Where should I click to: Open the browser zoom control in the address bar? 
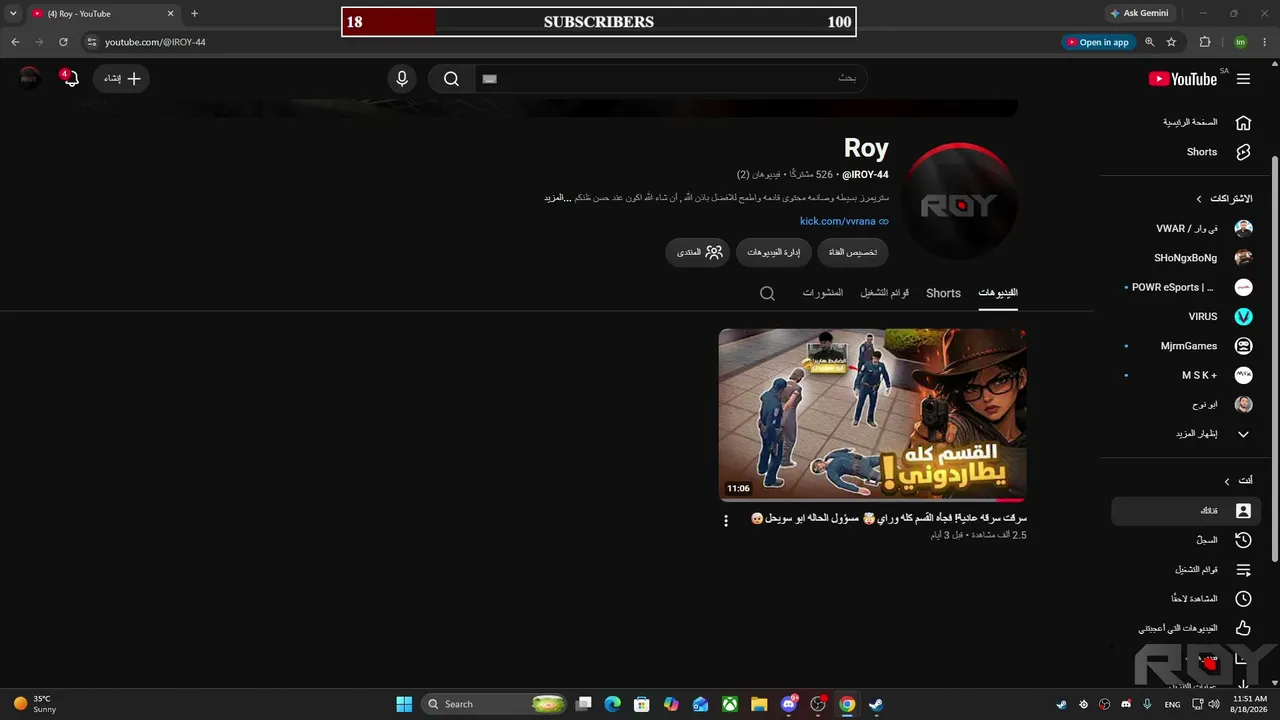point(1150,42)
